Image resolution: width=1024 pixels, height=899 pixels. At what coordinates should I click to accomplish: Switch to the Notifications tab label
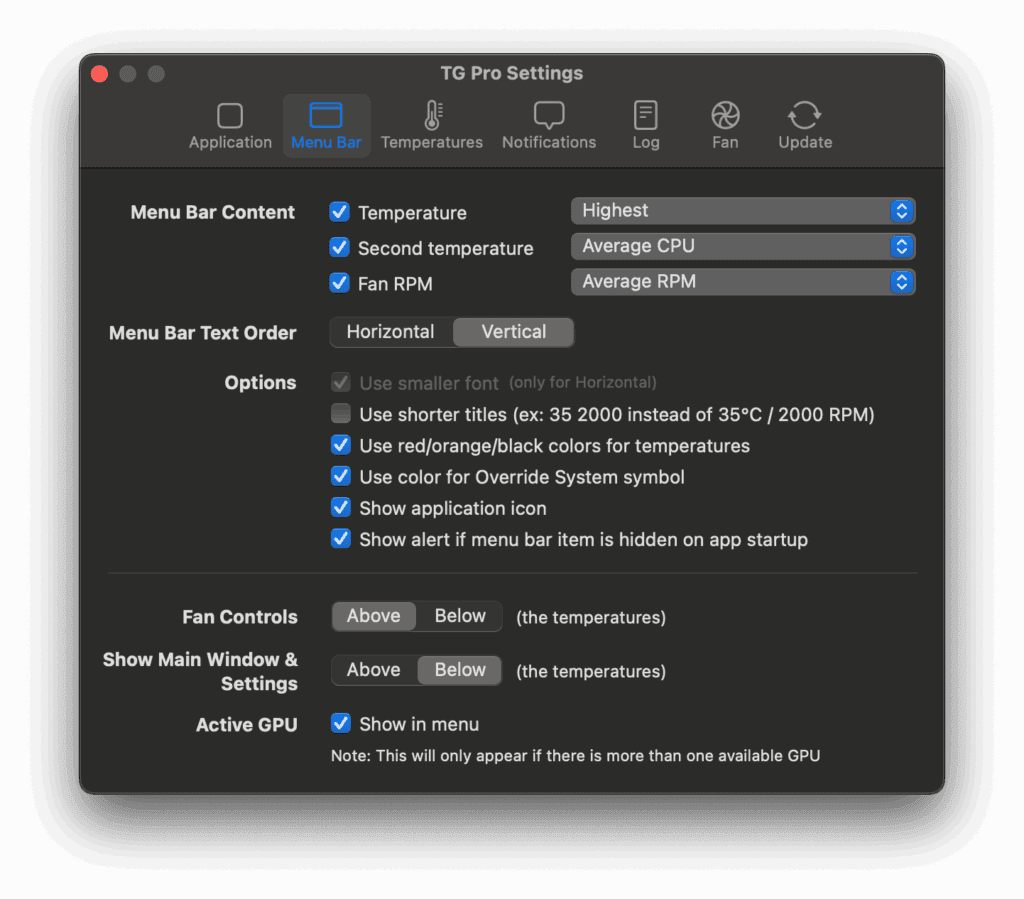coord(549,142)
